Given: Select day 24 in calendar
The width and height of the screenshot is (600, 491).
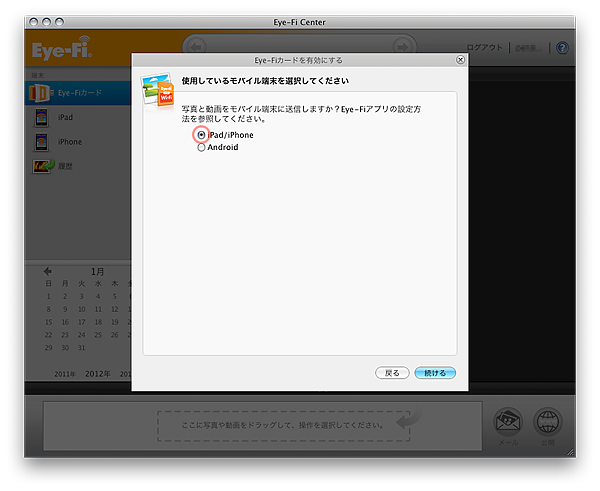Looking at the screenshot, I should coord(82,335).
